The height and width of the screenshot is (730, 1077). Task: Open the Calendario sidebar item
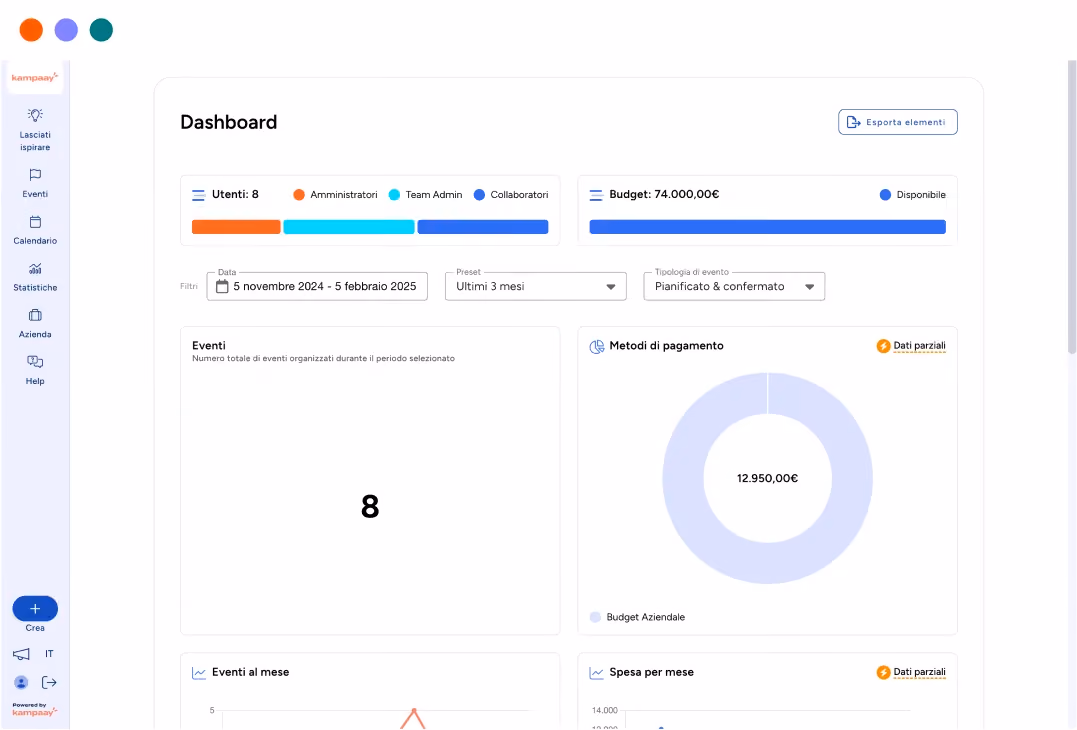(x=35, y=229)
